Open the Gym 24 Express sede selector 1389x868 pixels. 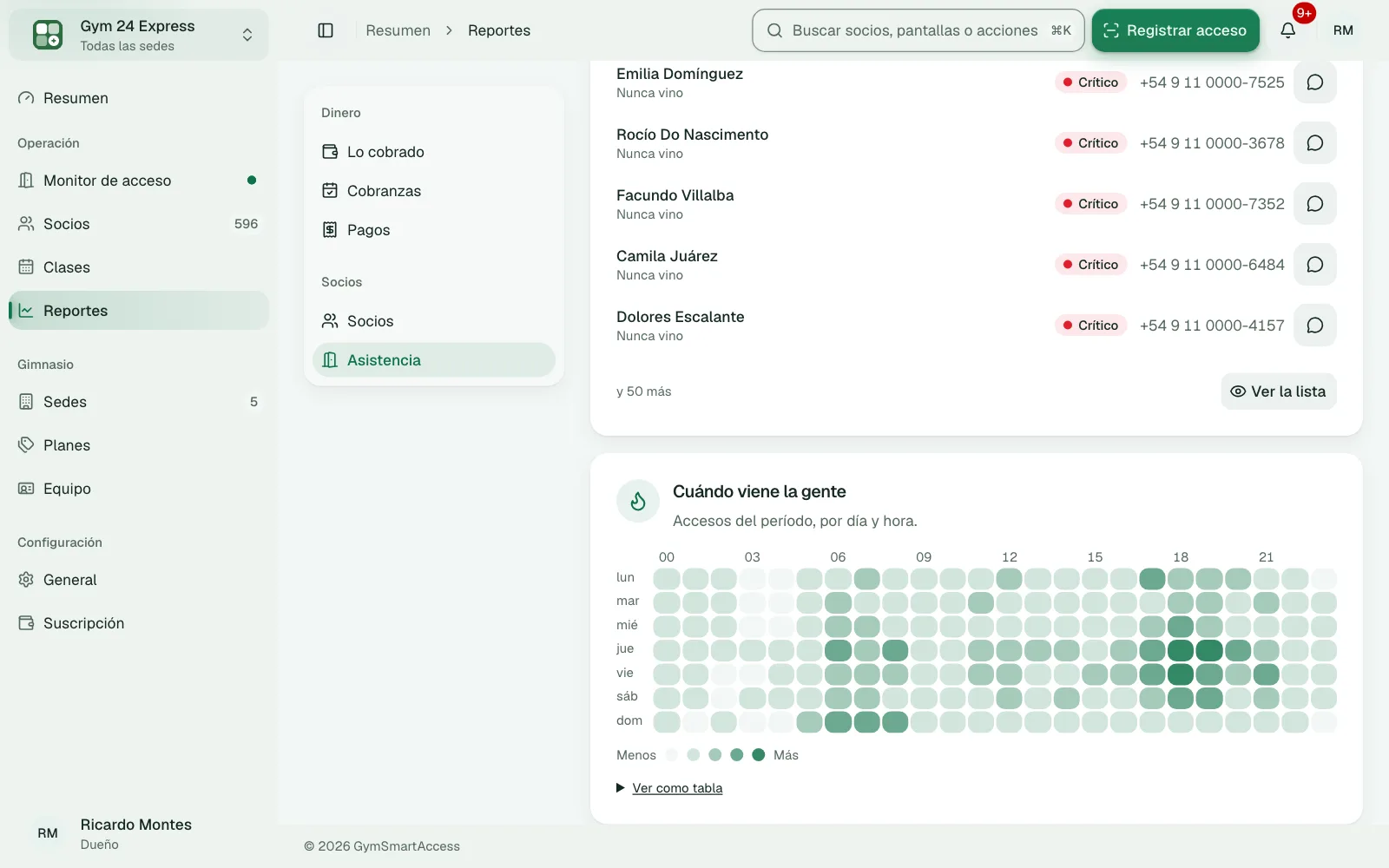(139, 35)
